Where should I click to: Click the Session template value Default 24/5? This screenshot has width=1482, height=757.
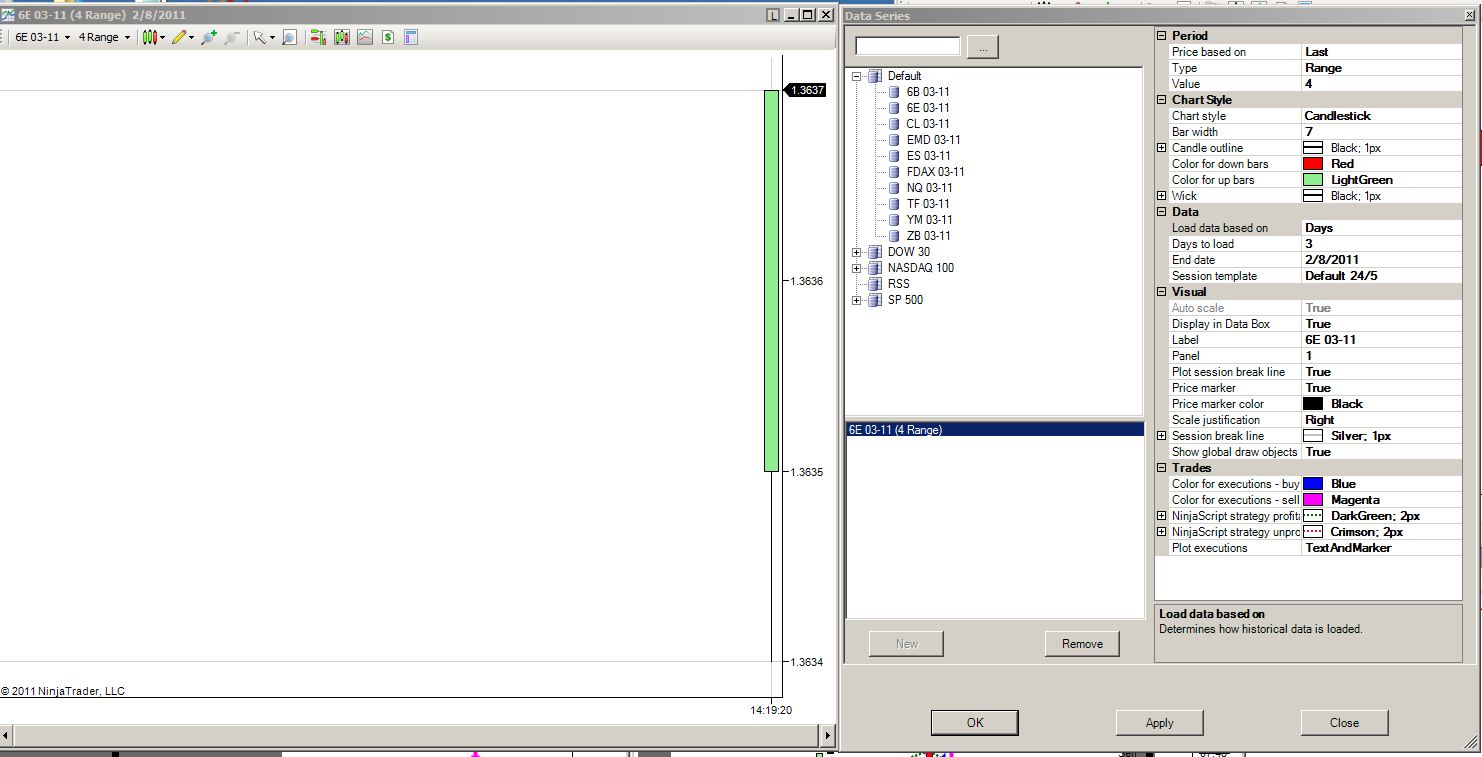coord(1381,276)
